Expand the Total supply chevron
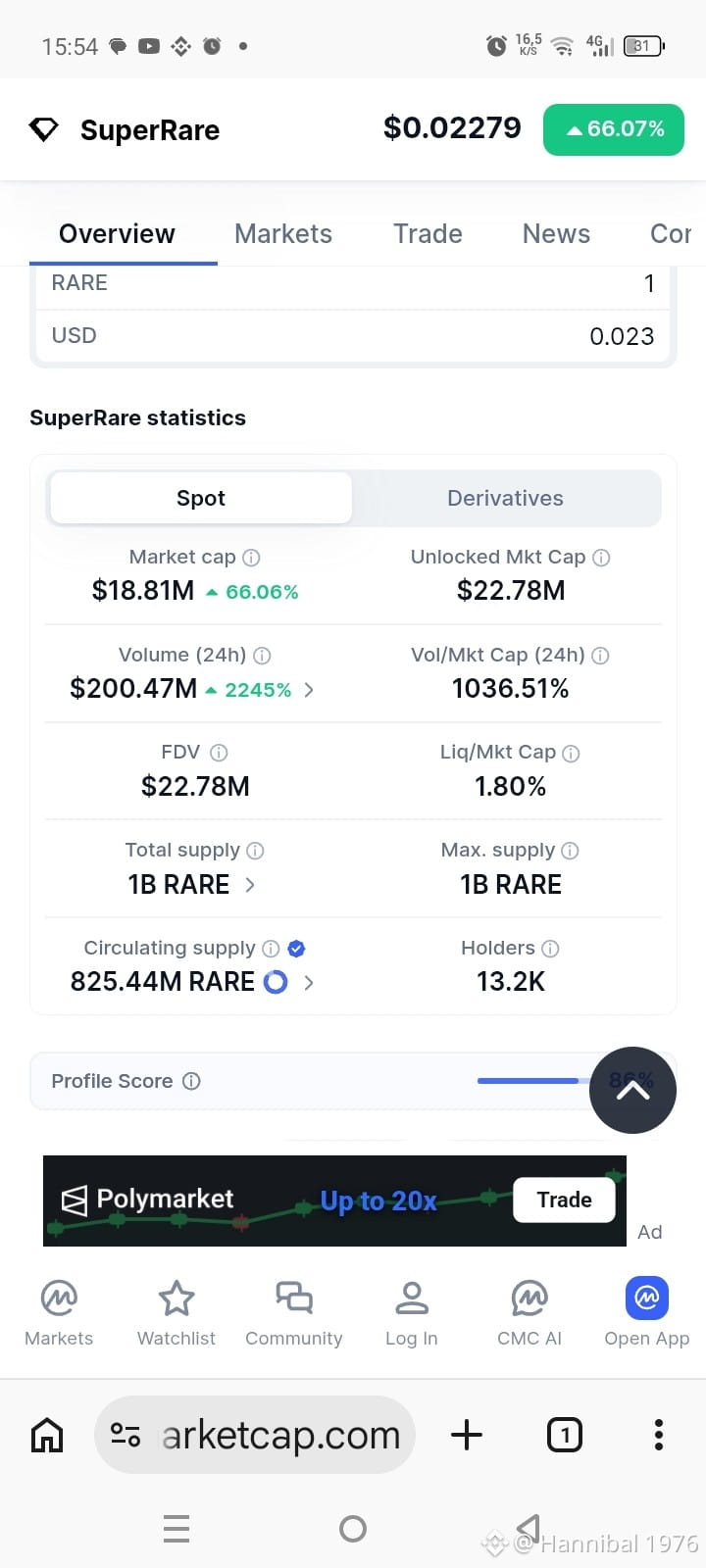Image resolution: width=706 pixels, height=1568 pixels. [x=250, y=885]
